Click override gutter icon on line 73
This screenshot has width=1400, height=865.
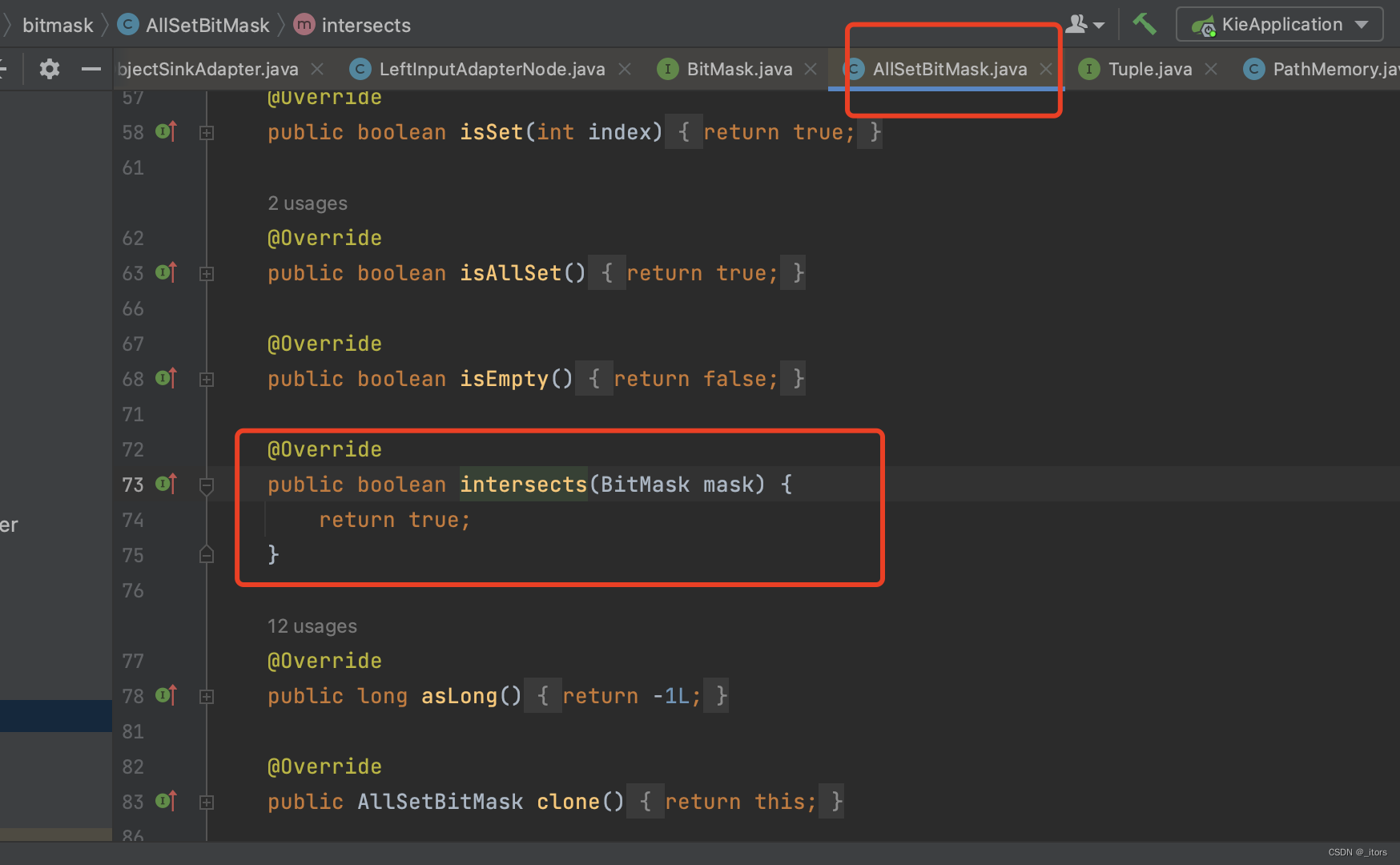166,484
